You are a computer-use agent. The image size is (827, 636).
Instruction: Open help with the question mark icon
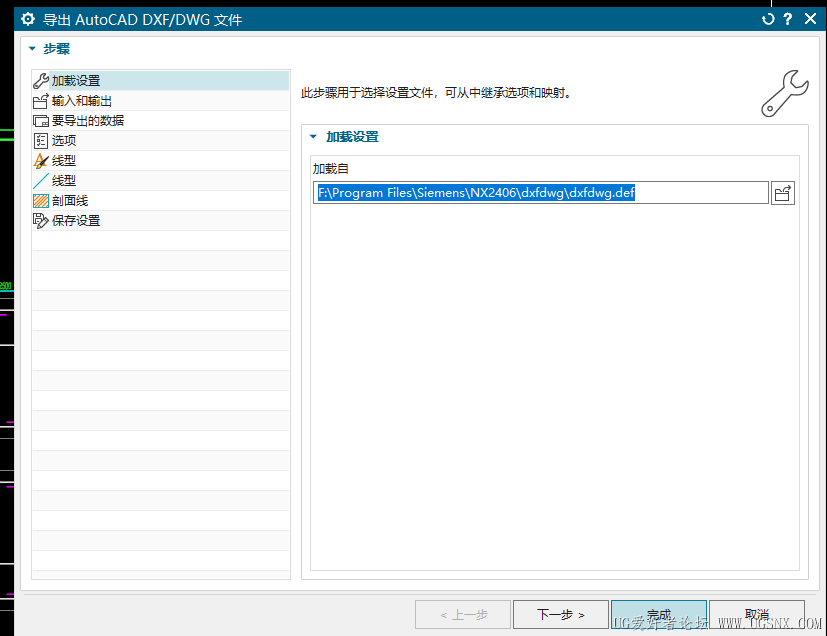[788, 19]
